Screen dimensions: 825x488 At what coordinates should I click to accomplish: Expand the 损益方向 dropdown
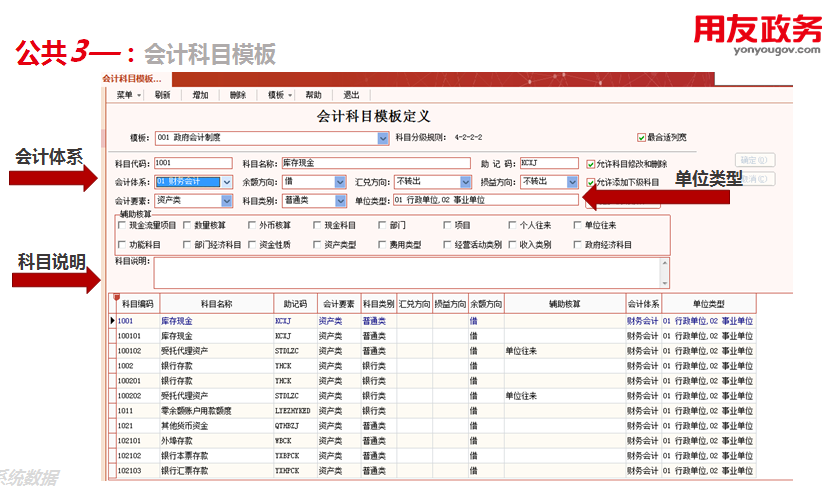pyautogui.click(x=572, y=182)
